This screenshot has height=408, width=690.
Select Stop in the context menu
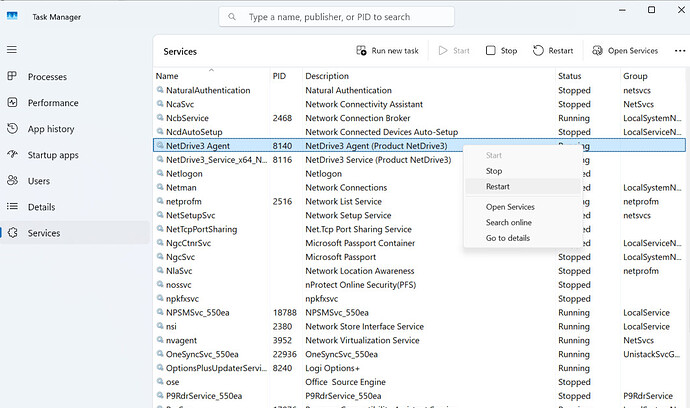point(494,171)
